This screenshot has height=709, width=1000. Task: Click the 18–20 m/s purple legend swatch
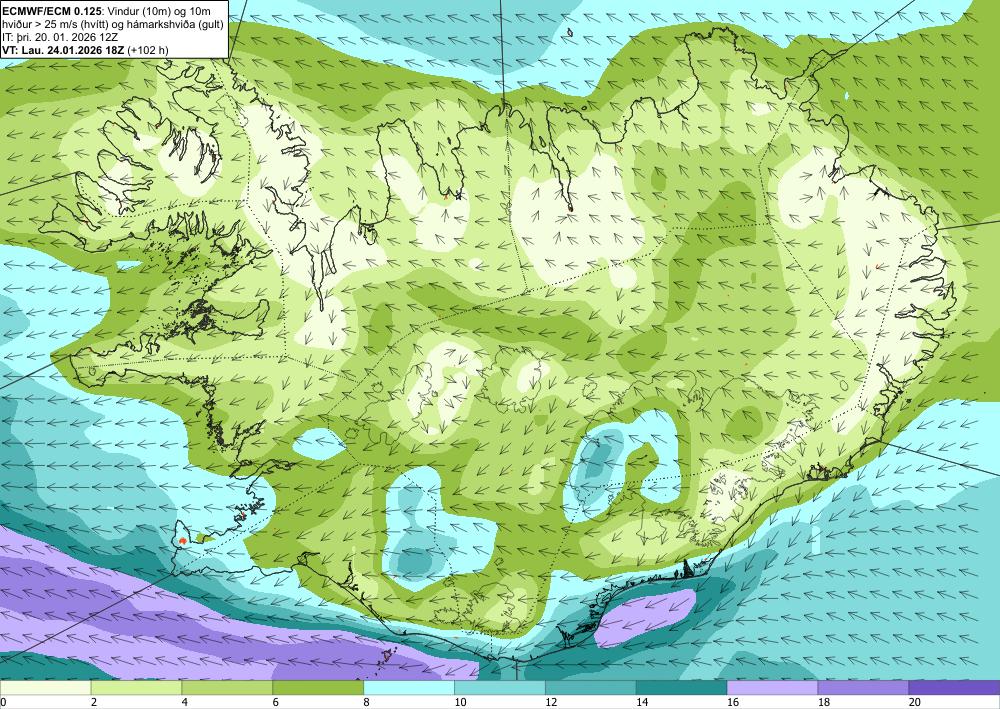pos(864,688)
